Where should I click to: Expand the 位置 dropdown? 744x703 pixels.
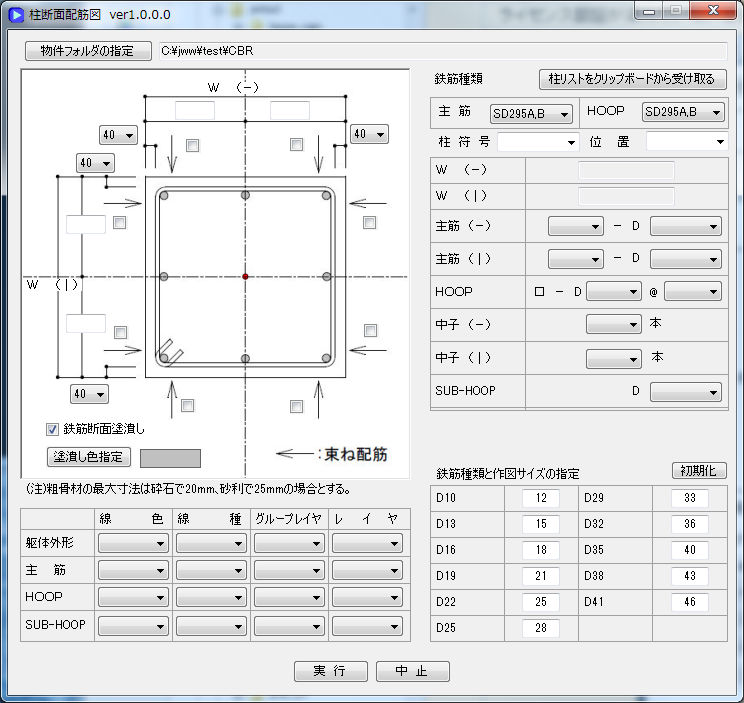tap(686, 142)
